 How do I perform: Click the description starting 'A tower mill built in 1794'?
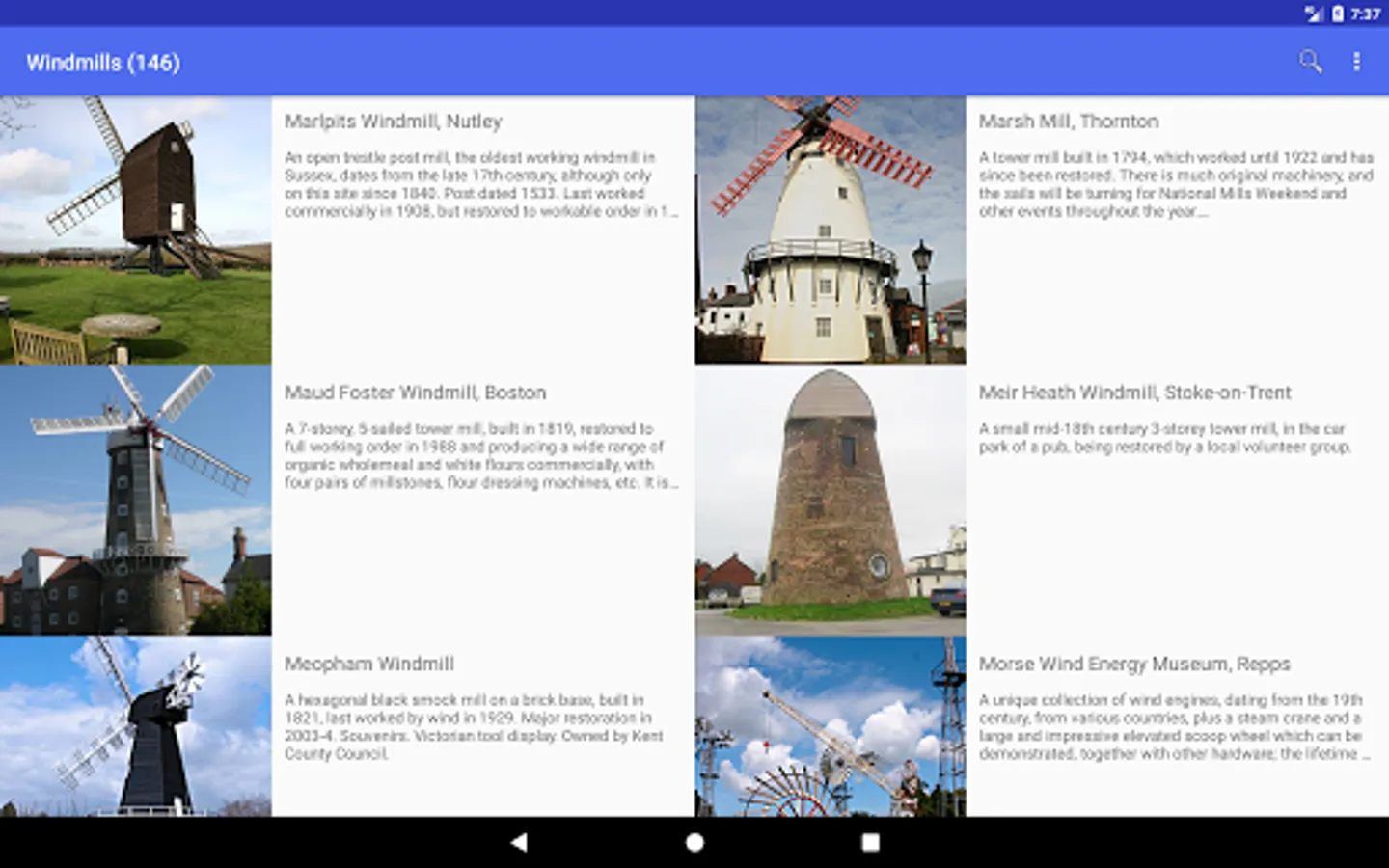pyautogui.click(x=1176, y=184)
